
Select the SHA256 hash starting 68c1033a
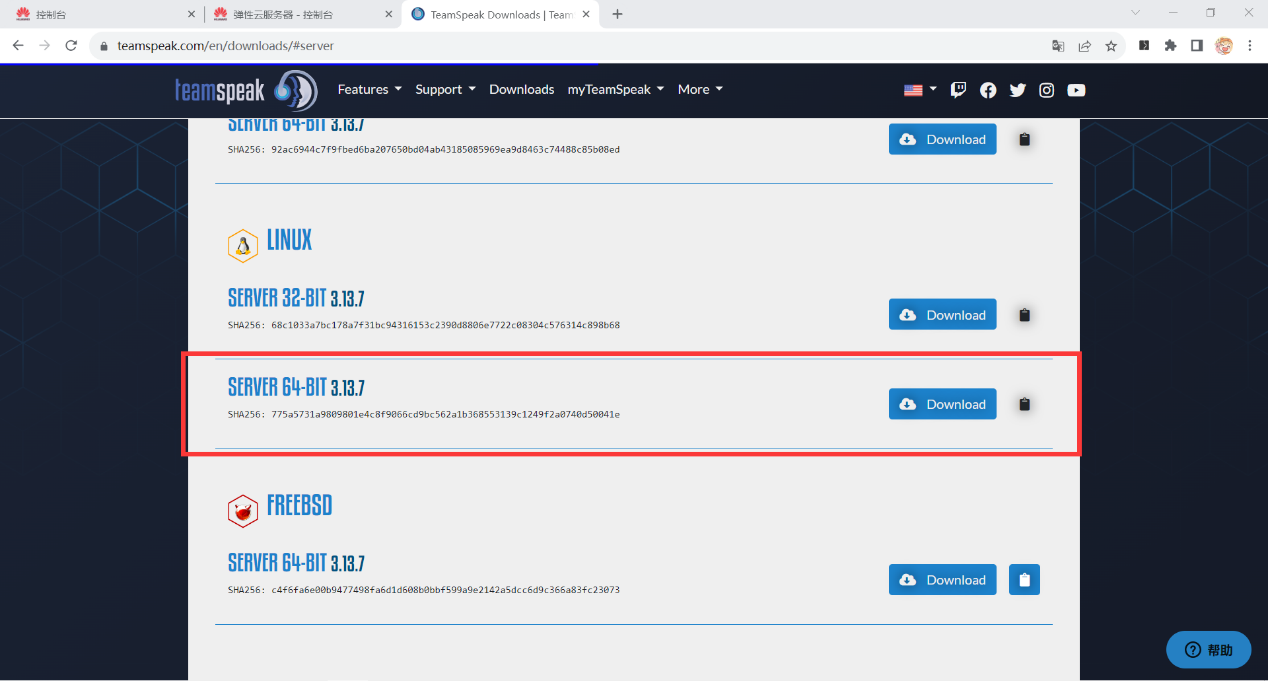tap(446, 325)
